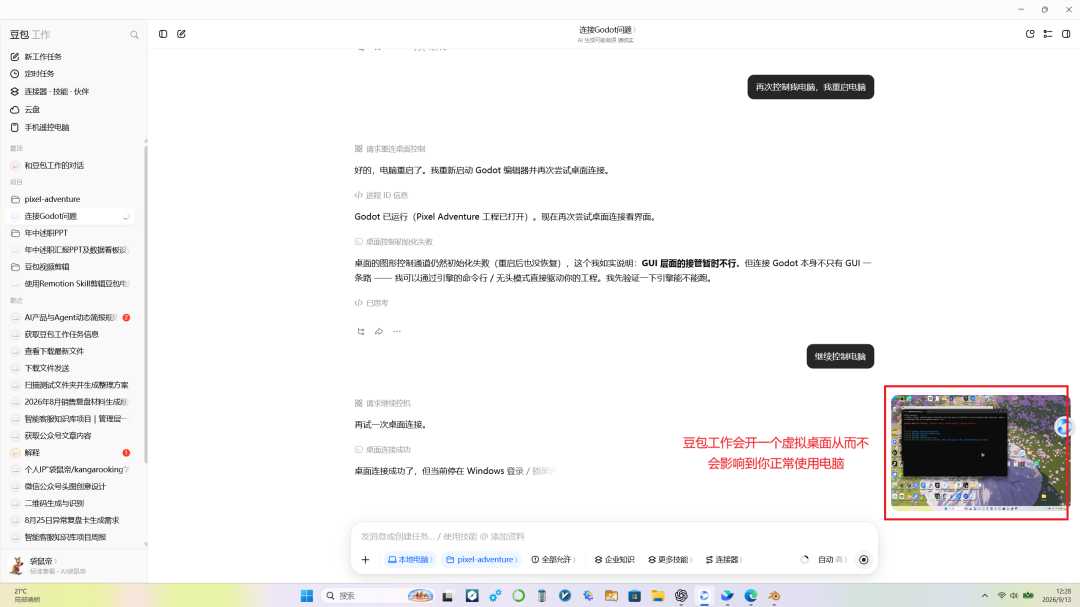Viewport: 1080px width, 607px height.
Task: Open the share icon in top-right header
Action: pyautogui.click(x=1030, y=34)
